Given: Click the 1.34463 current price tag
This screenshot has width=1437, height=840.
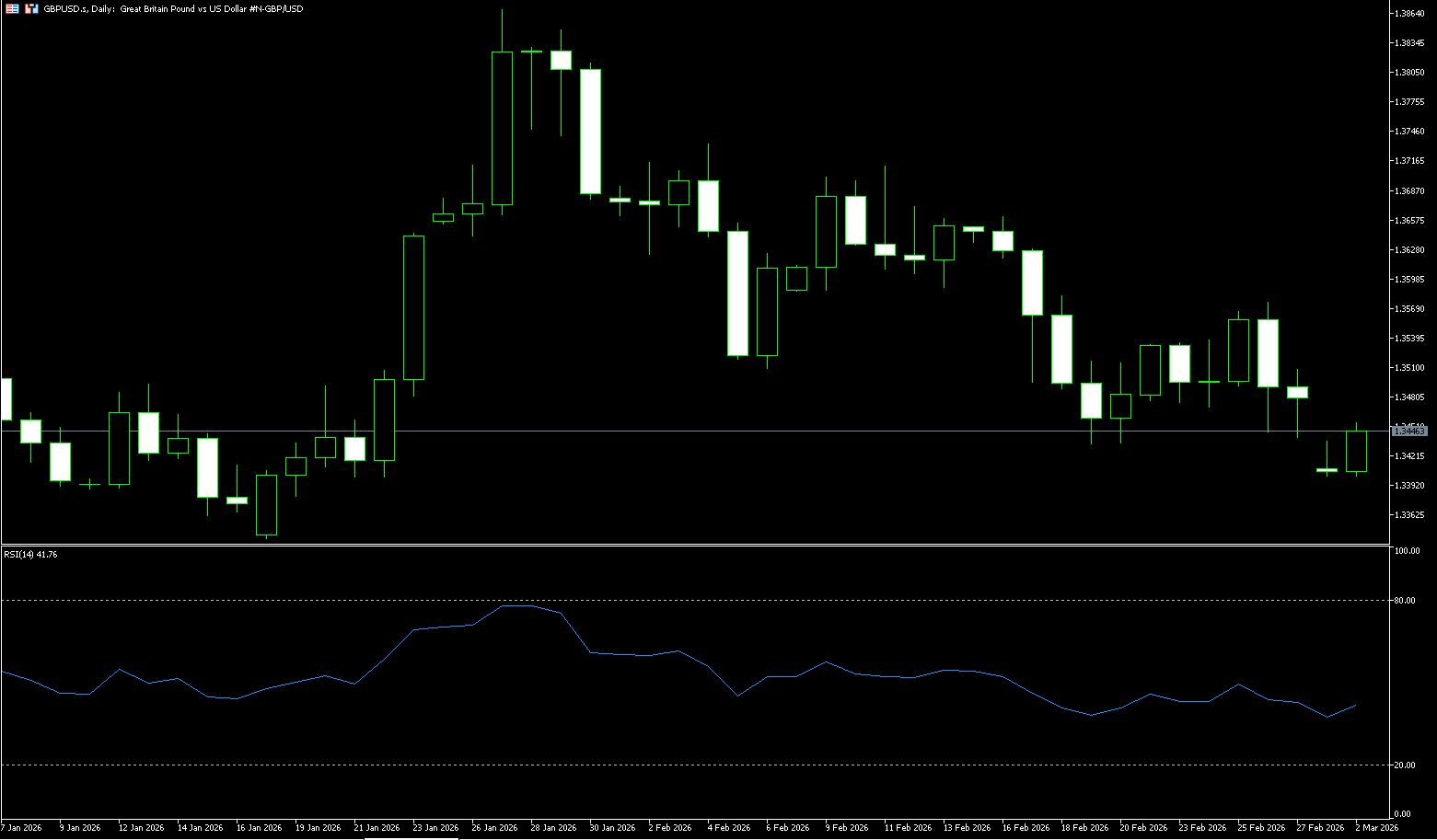Looking at the screenshot, I should click(1408, 431).
